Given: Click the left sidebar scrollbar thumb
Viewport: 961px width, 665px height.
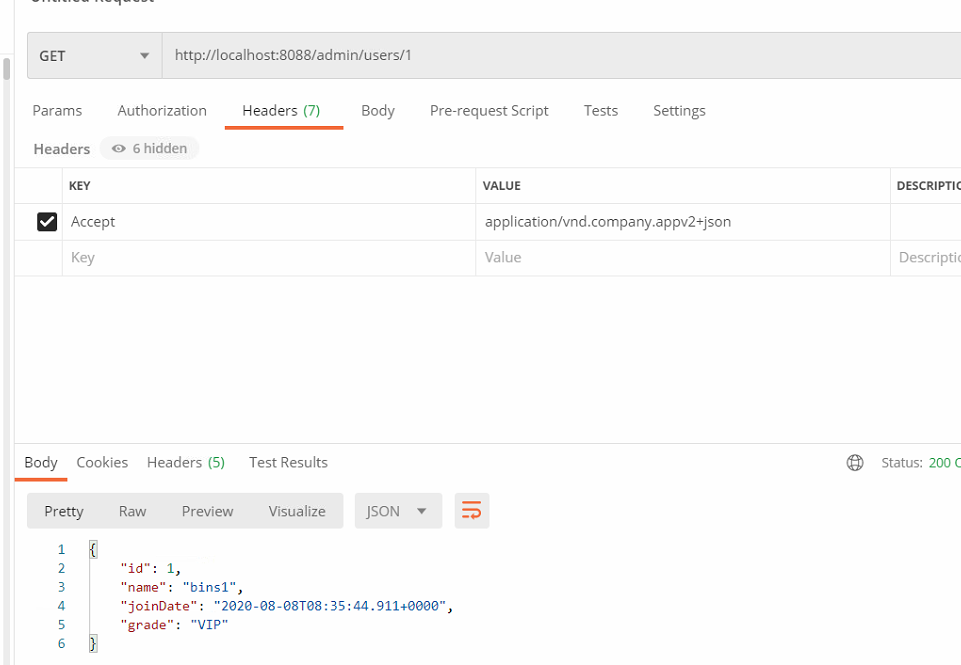Looking at the screenshot, I should coord(7,69).
